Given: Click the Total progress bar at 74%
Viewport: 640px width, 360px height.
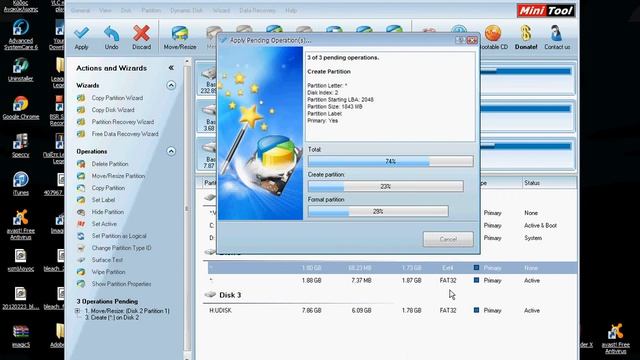Looking at the screenshot, I should click(391, 162).
